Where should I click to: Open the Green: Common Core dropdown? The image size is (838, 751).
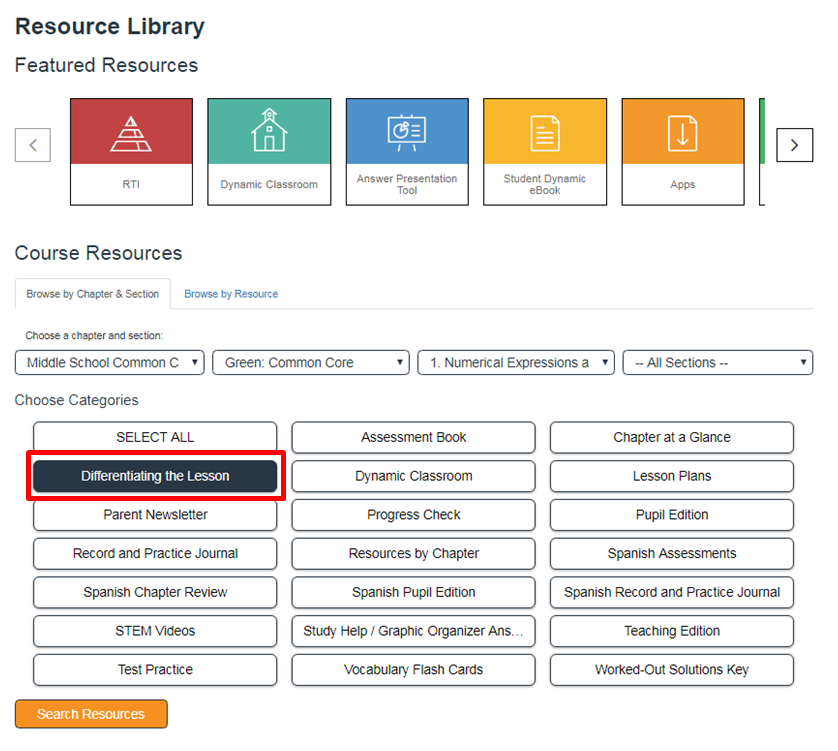coord(310,363)
